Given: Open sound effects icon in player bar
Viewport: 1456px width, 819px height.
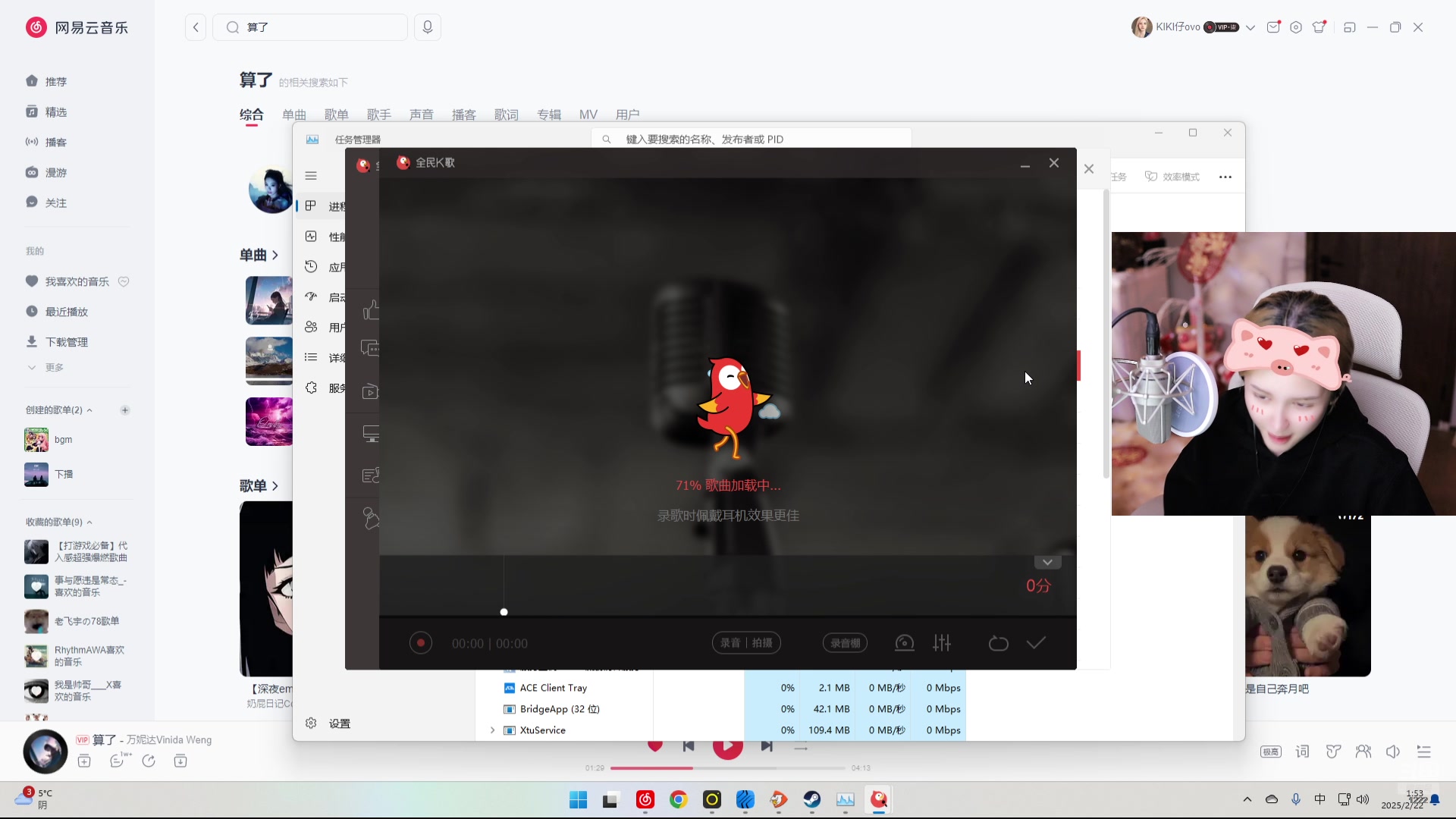Looking at the screenshot, I should [x=1333, y=752].
